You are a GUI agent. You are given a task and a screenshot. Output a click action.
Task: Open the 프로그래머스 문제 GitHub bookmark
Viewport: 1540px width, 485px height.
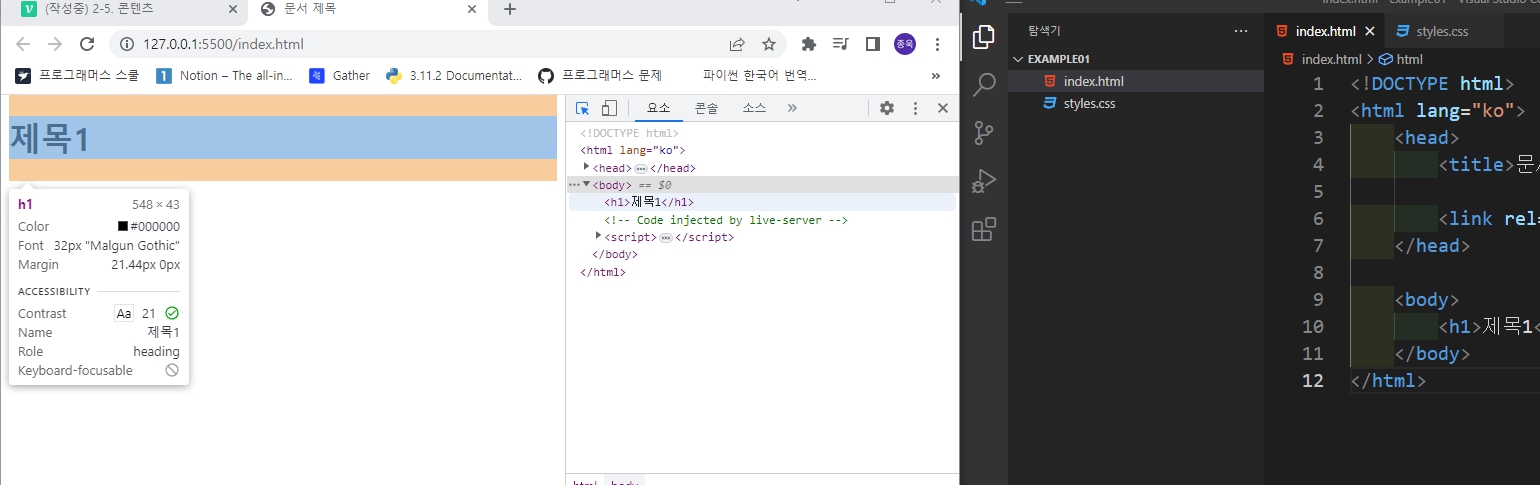tap(600, 75)
